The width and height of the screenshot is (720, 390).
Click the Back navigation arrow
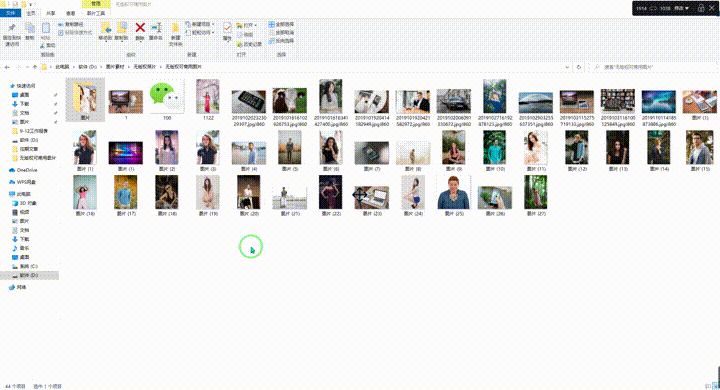pyautogui.click(x=7, y=67)
